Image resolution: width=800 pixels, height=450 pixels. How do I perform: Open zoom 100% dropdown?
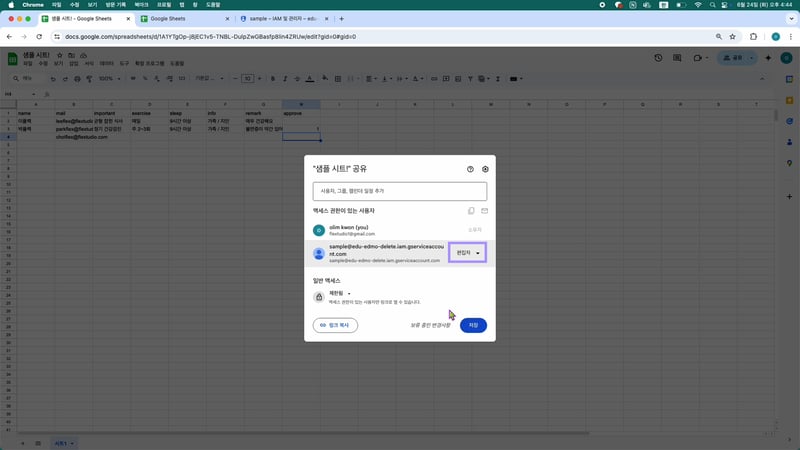tap(109, 79)
